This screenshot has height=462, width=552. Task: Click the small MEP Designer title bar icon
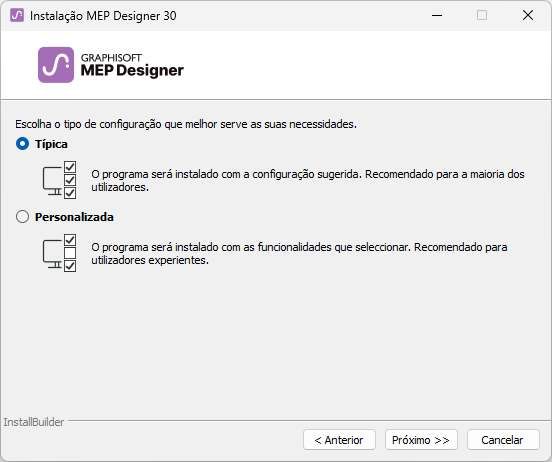[x=17, y=15]
